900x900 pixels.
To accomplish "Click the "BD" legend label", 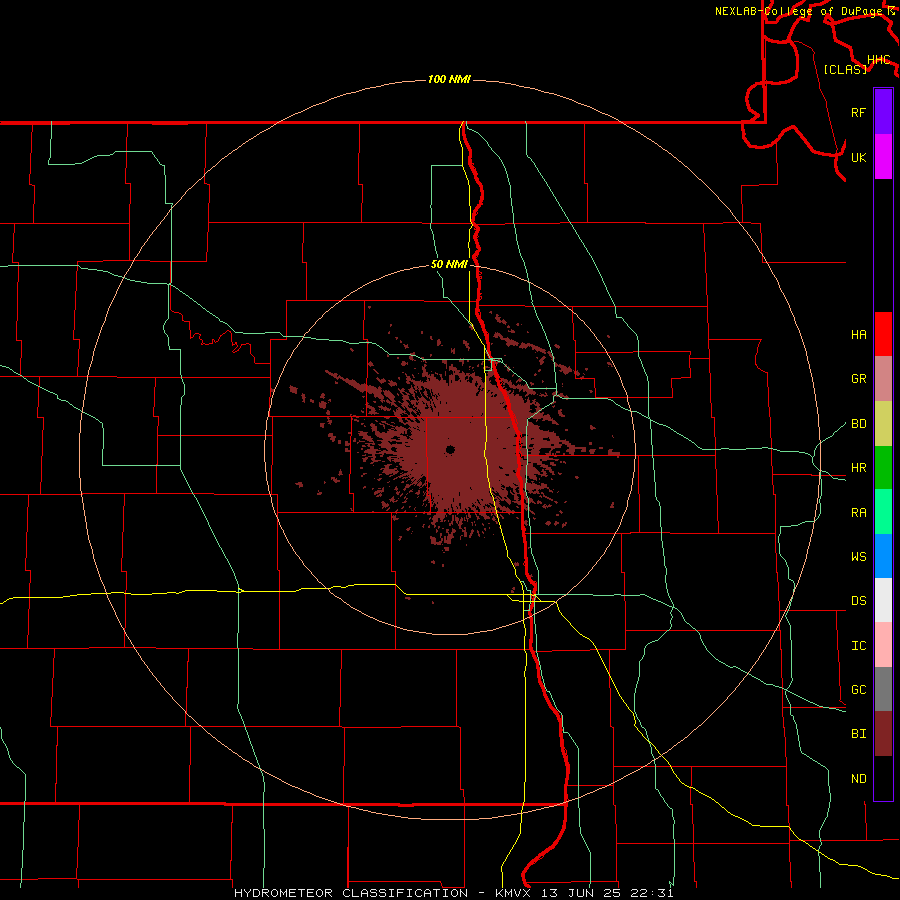I will (x=858, y=424).
